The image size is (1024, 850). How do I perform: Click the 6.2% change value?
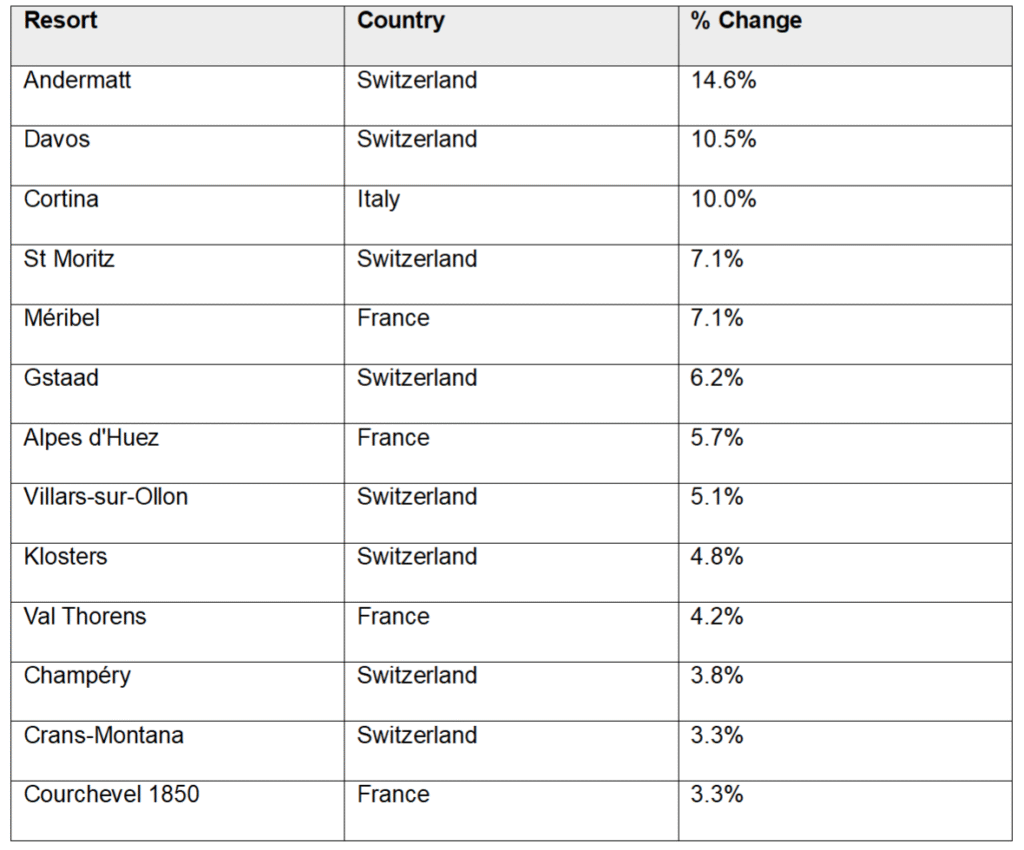[x=717, y=378]
